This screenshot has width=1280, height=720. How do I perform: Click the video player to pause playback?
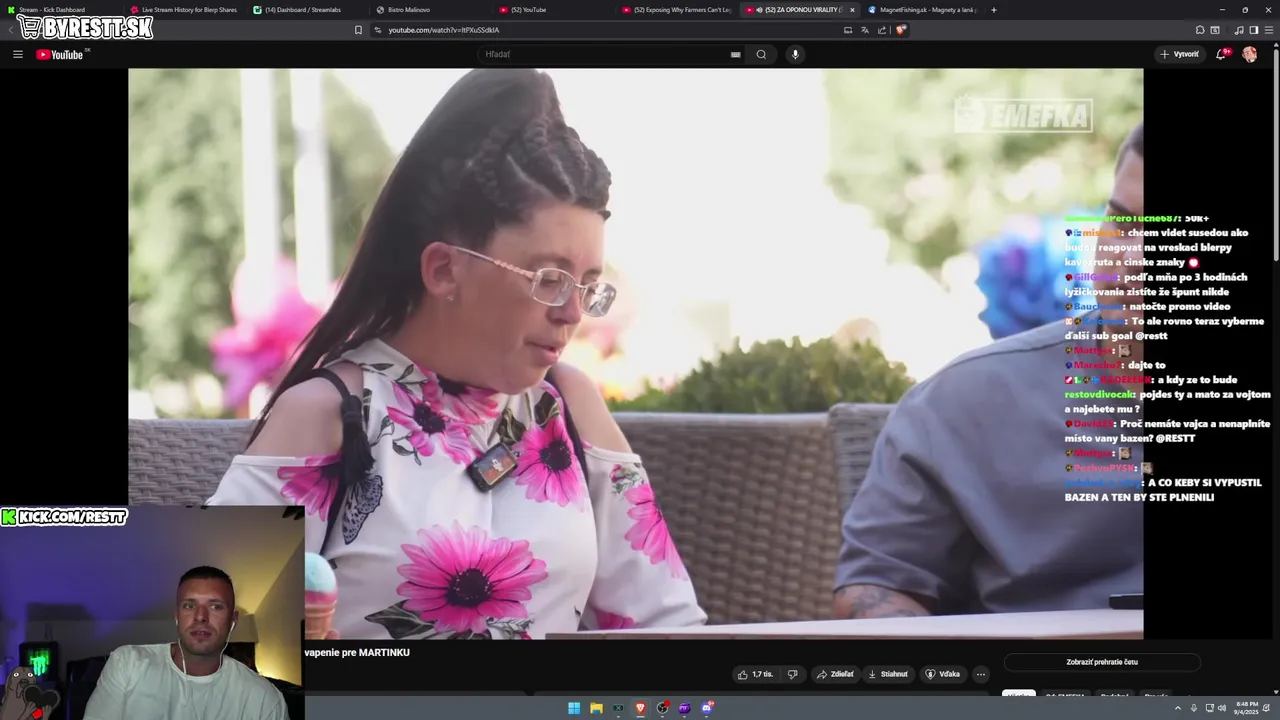click(x=635, y=353)
